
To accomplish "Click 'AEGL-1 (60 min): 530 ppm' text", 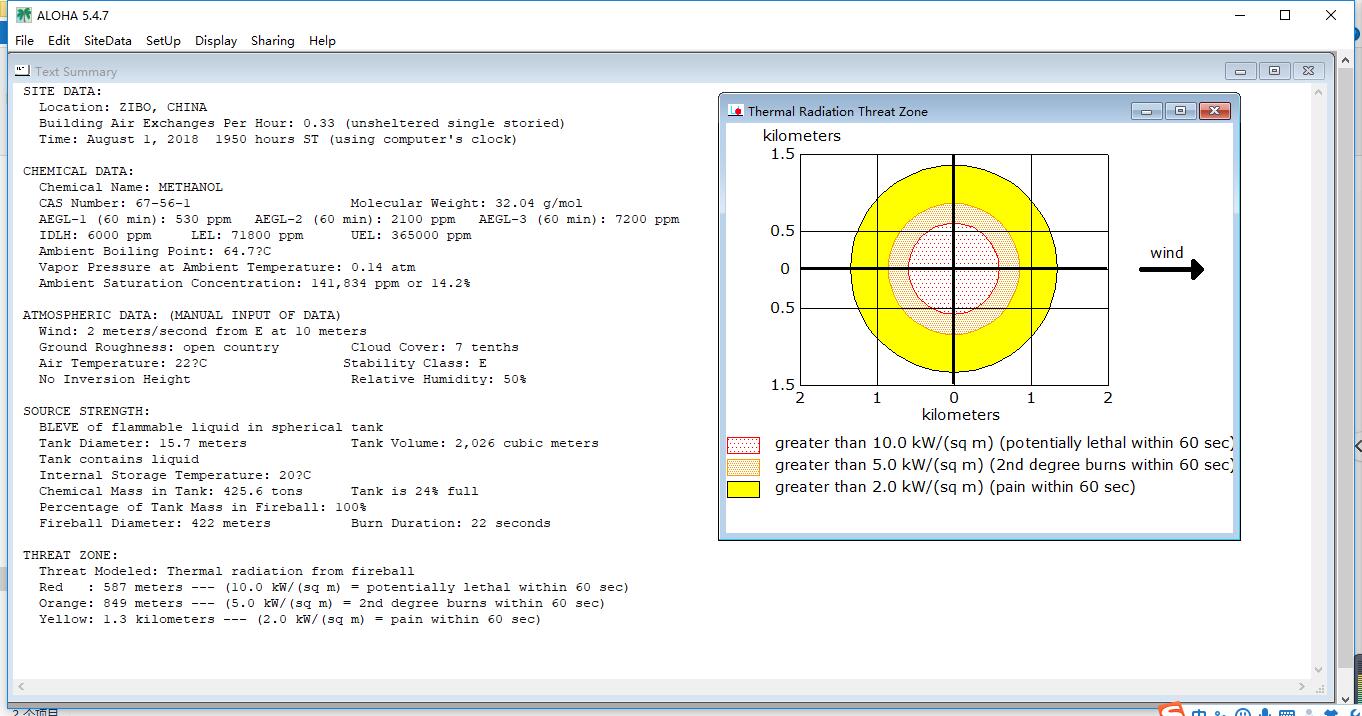I will (x=135, y=219).
